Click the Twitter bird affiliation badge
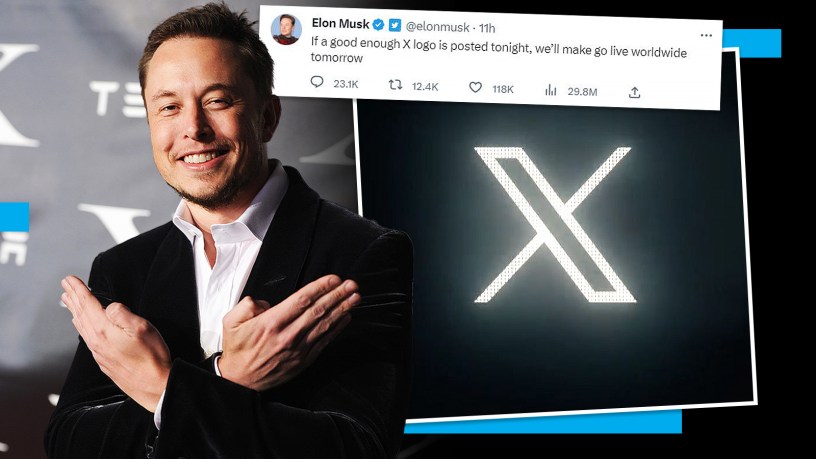 pyautogui.click(x=395, y=24)
